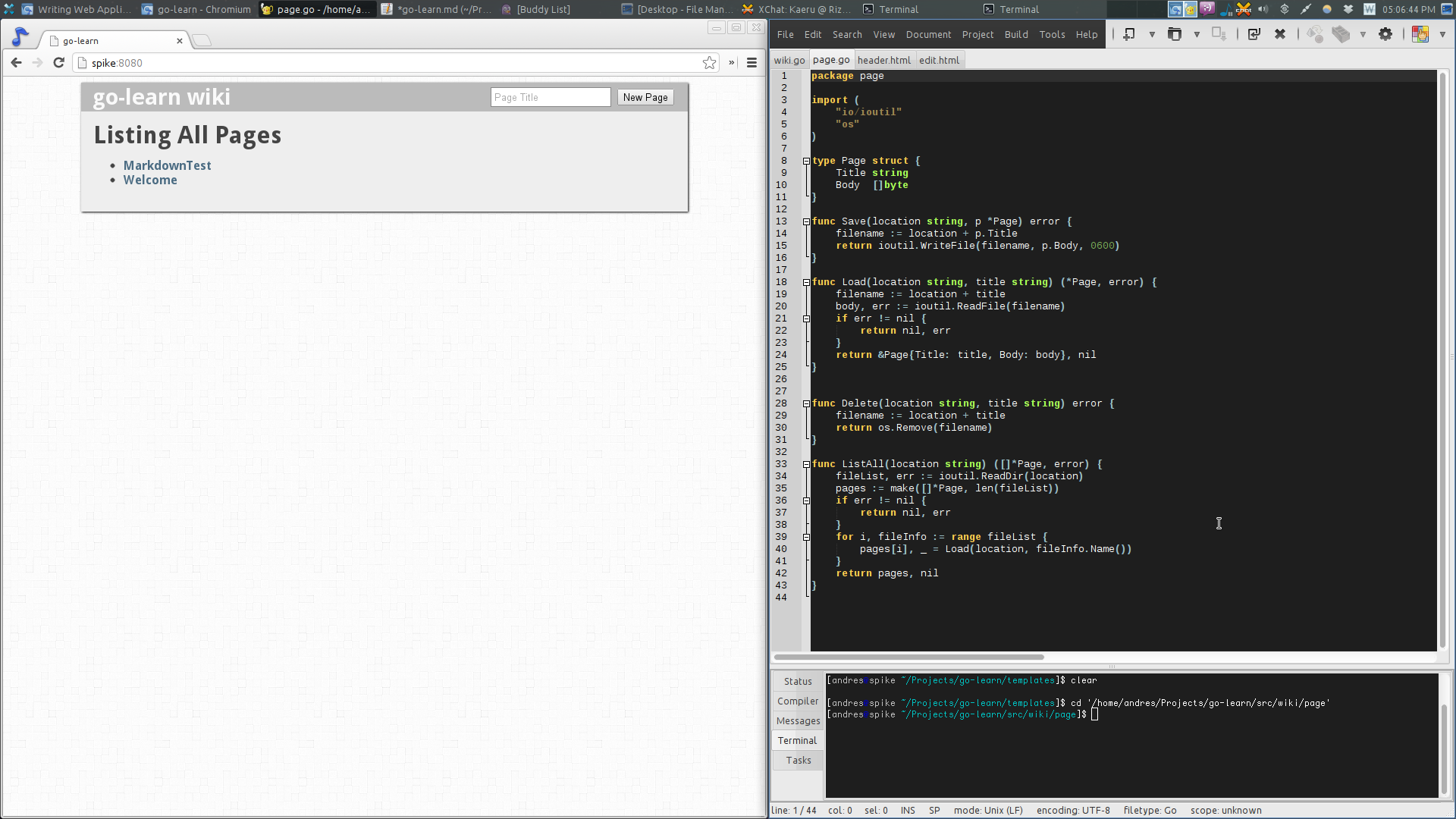
Task: Open the Welcome wiki page link
Action: (150, 180)
